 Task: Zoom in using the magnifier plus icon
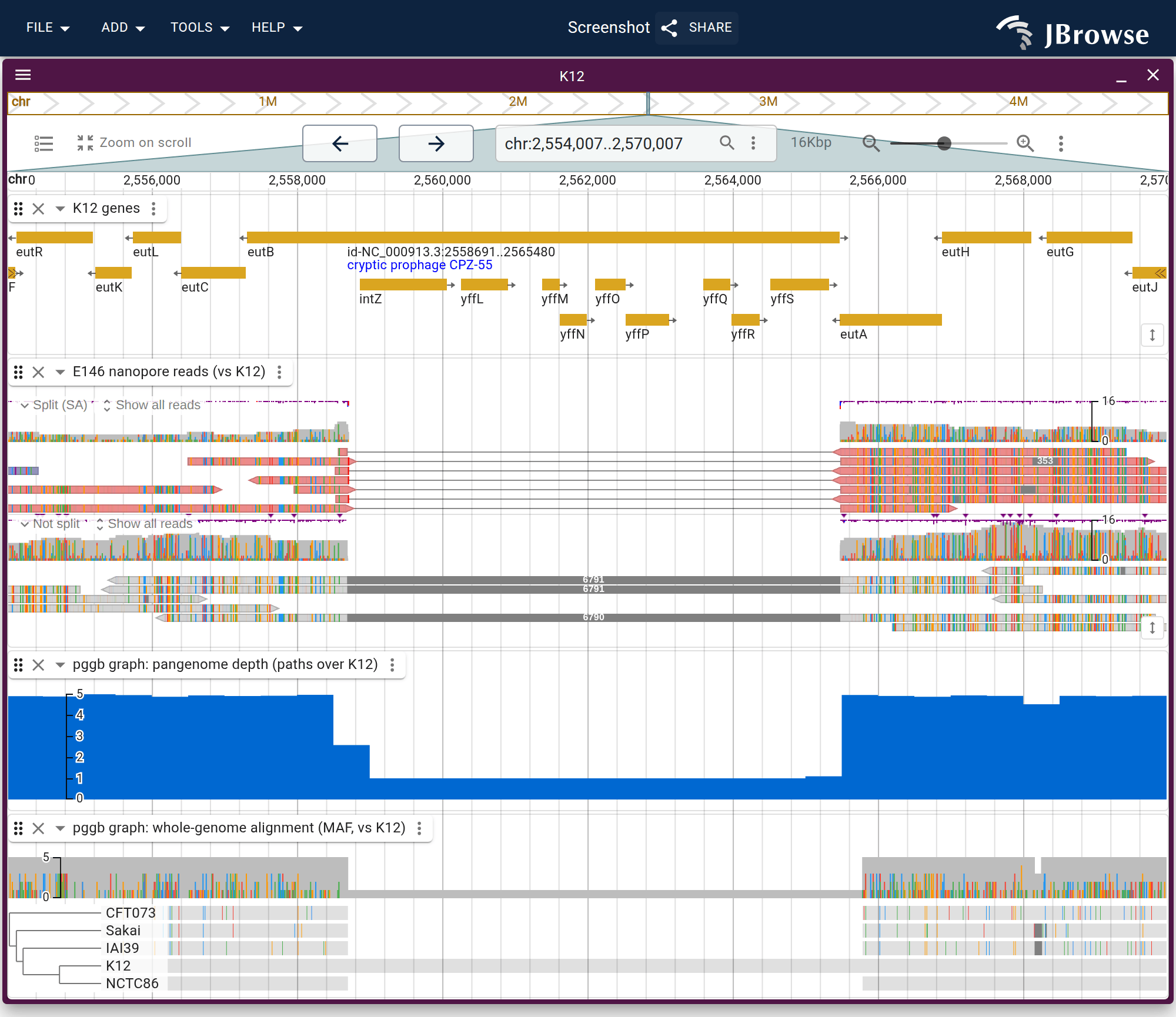(x=1025, y=143)
